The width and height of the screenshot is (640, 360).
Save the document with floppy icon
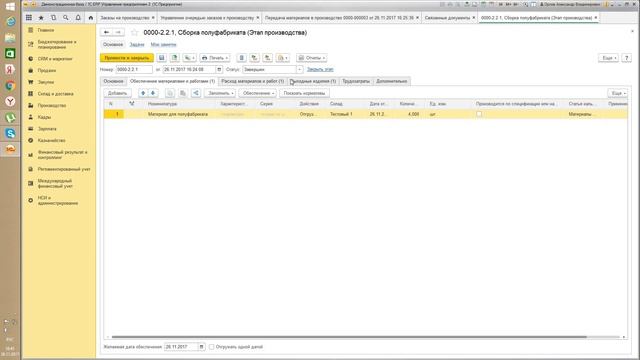162,58
